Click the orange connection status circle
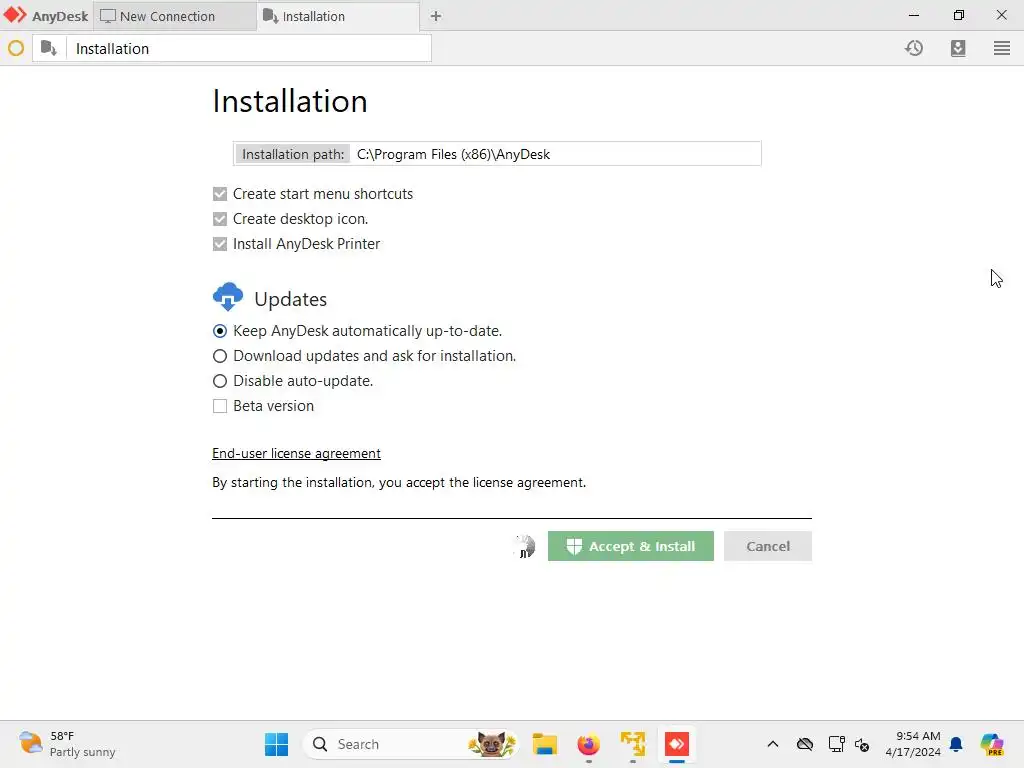This screenshot has height=768, width=1024. coord(16,48)
